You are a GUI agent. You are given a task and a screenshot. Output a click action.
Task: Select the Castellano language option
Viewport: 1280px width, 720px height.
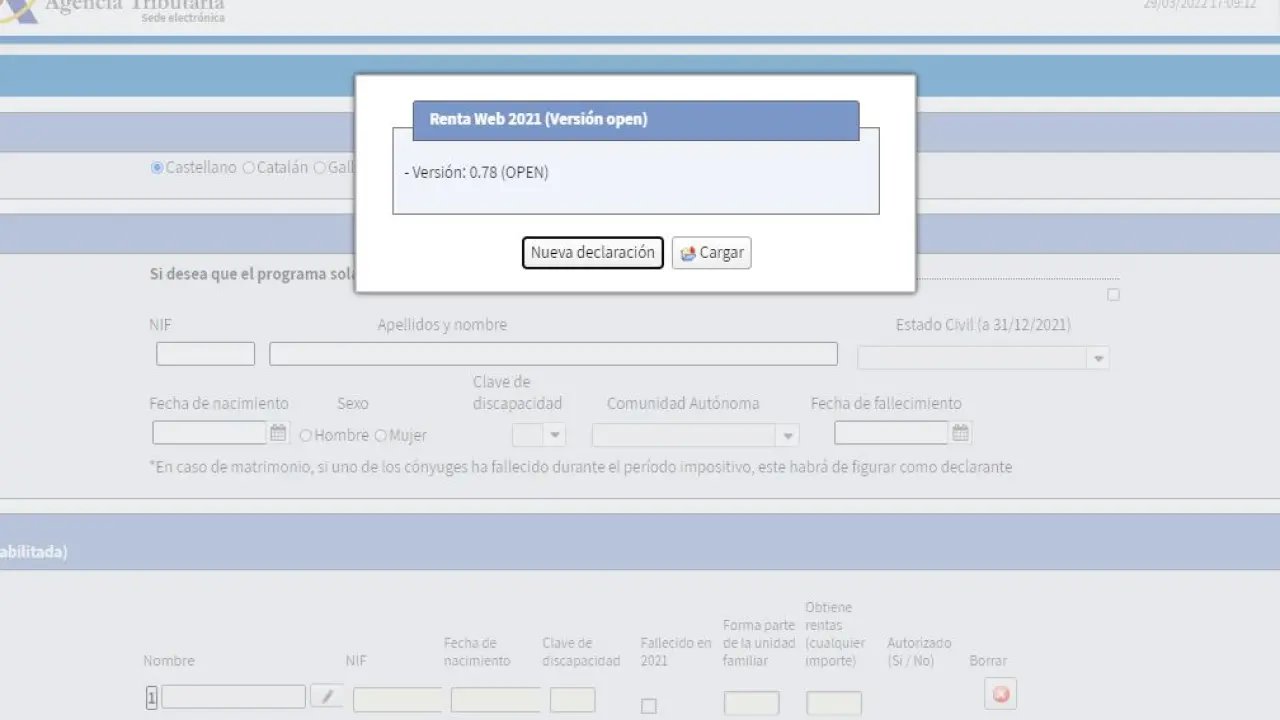coord(157,168)
